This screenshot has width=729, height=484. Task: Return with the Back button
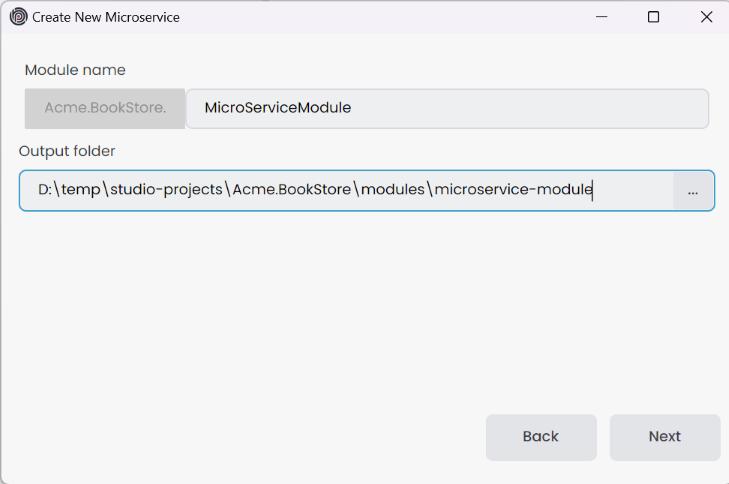click(x=541, y=437)
